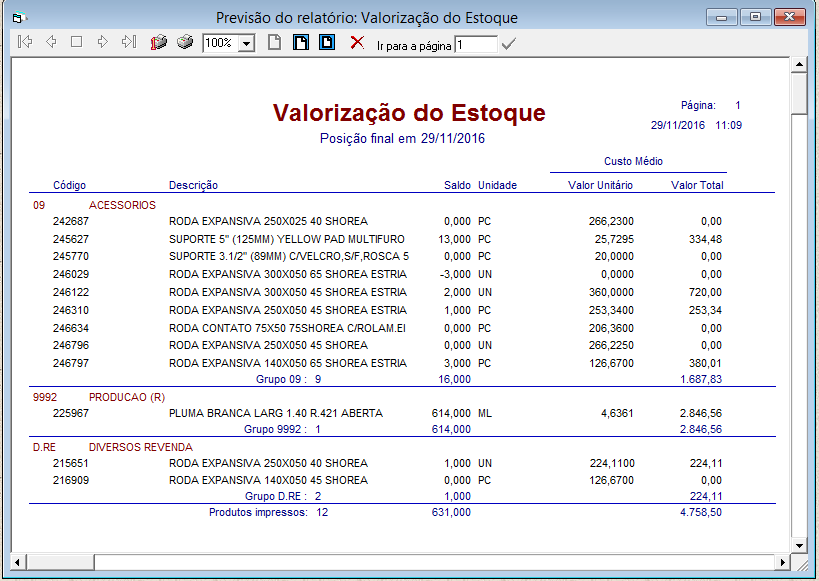
Task: Click the vertical scrollbar up arrow
Action: 798,65
